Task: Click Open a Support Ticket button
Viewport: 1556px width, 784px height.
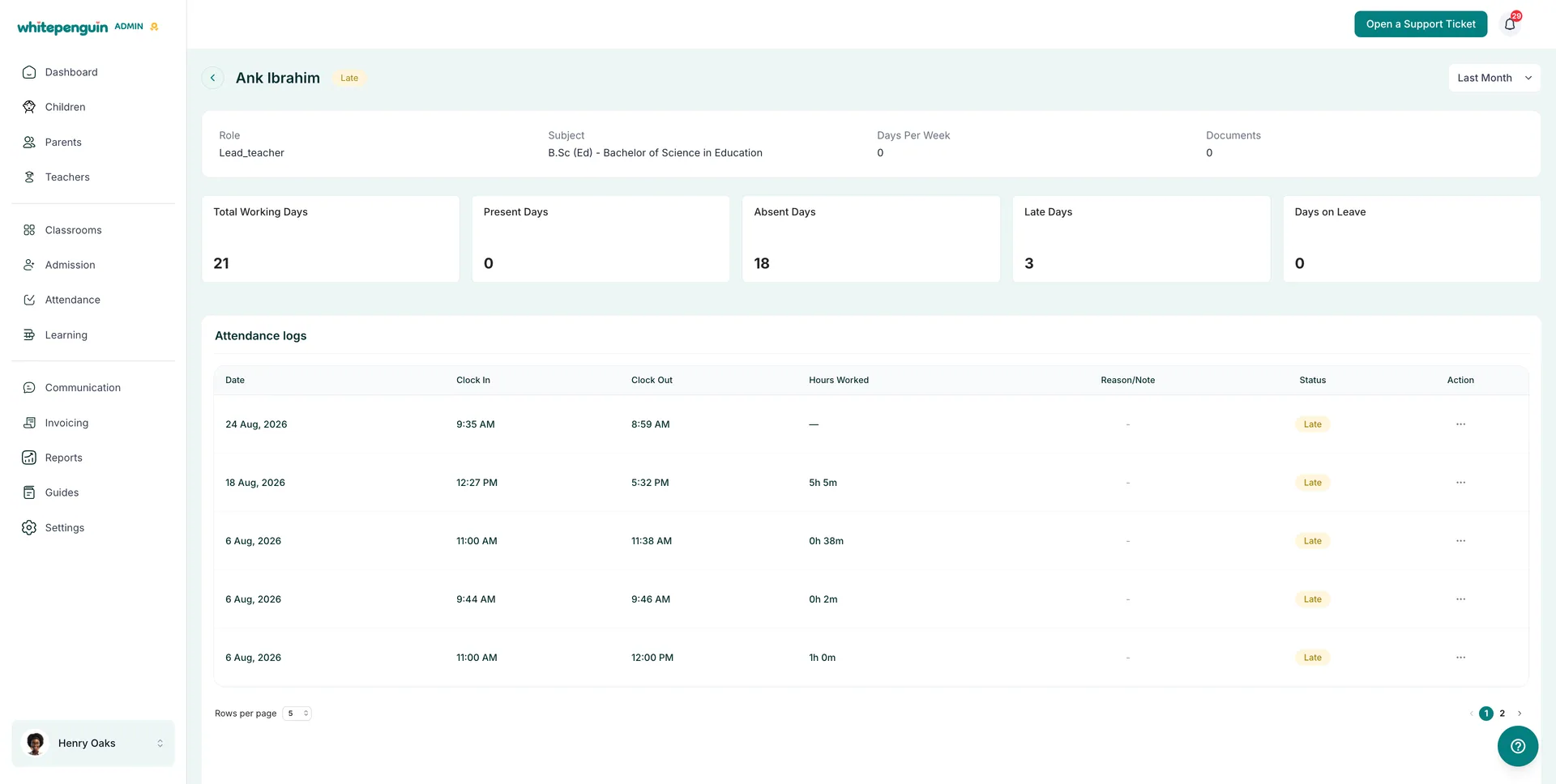Action: 1421,24
